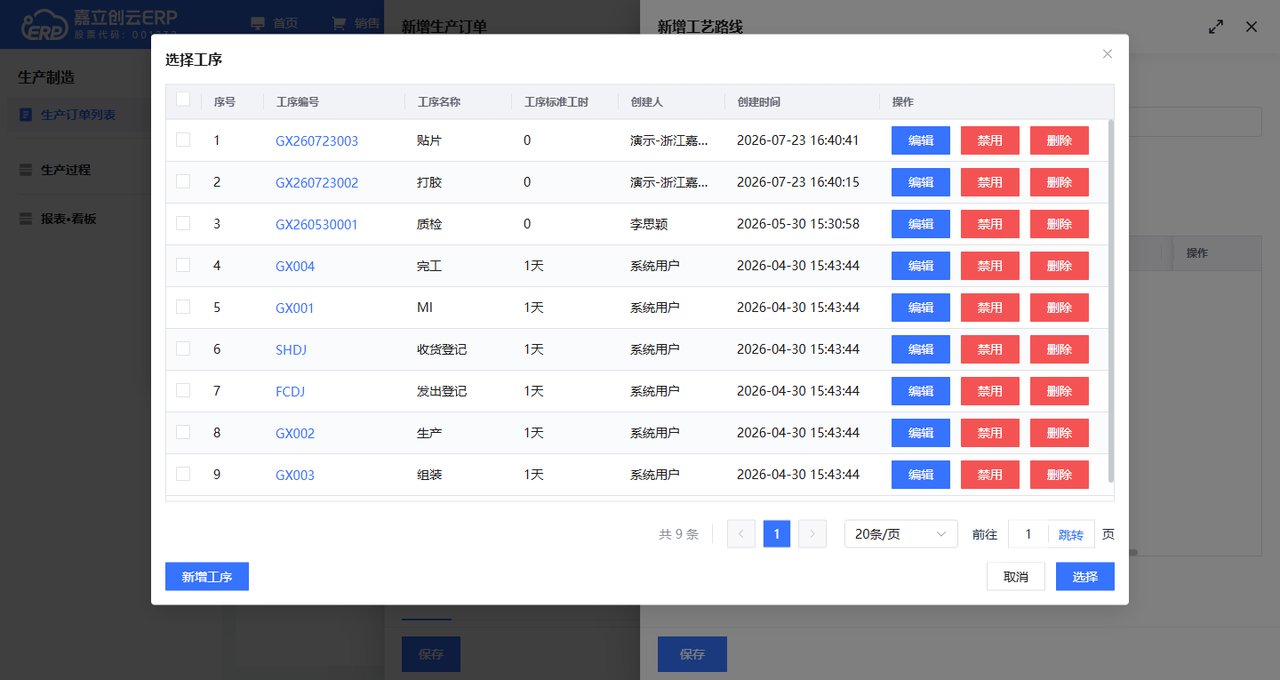1280x680 pixels.
Task: Click the 取消 button
Action: 1016,577
